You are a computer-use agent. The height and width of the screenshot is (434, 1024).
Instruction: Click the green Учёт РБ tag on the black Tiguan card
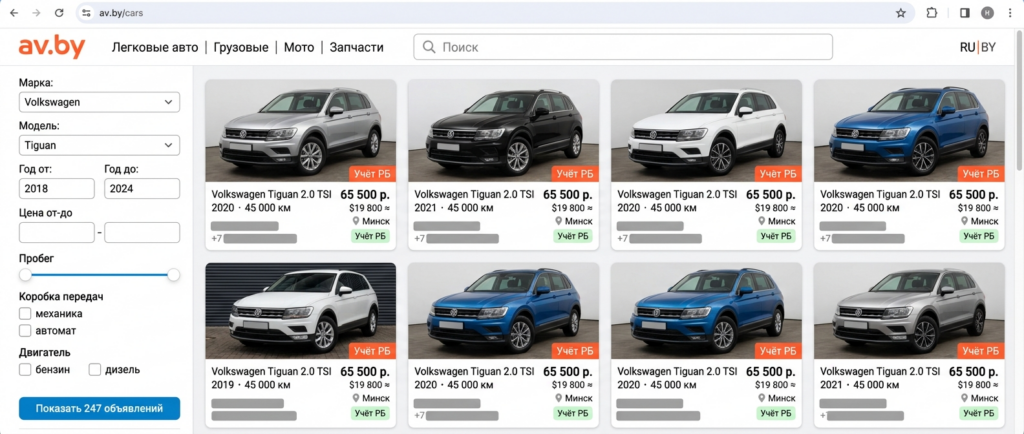click(572, 236)
